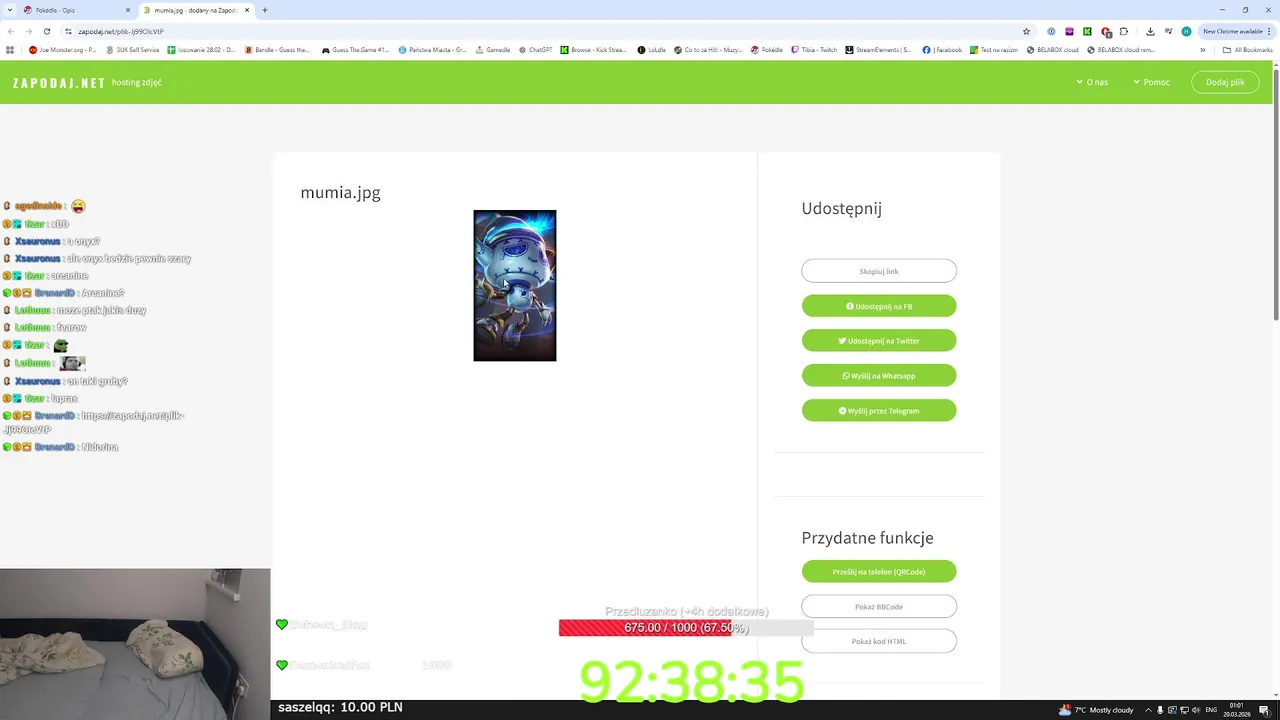Open the media control icon in toolbar
This screenshot has width=1280, height=720.
click(1168, 31)
